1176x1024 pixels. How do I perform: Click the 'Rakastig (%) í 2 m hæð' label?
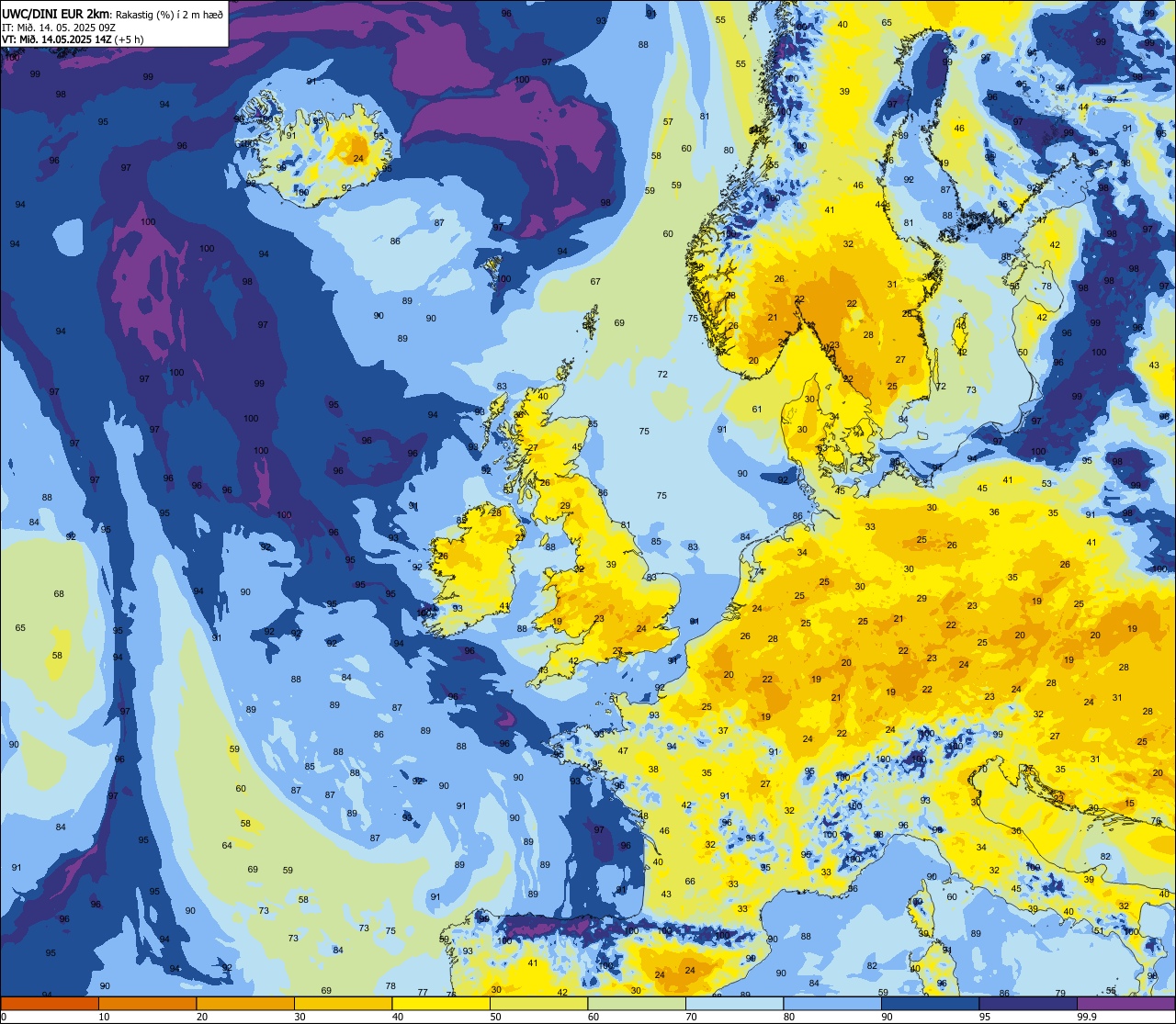coord(169,14)
